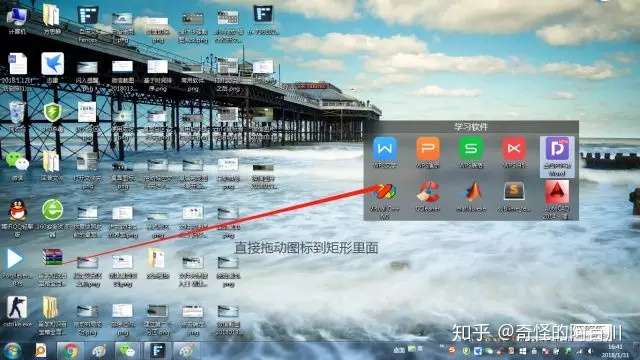Open the system tray clock
This screenshot has height=360, width=640.
click(615, 351)
